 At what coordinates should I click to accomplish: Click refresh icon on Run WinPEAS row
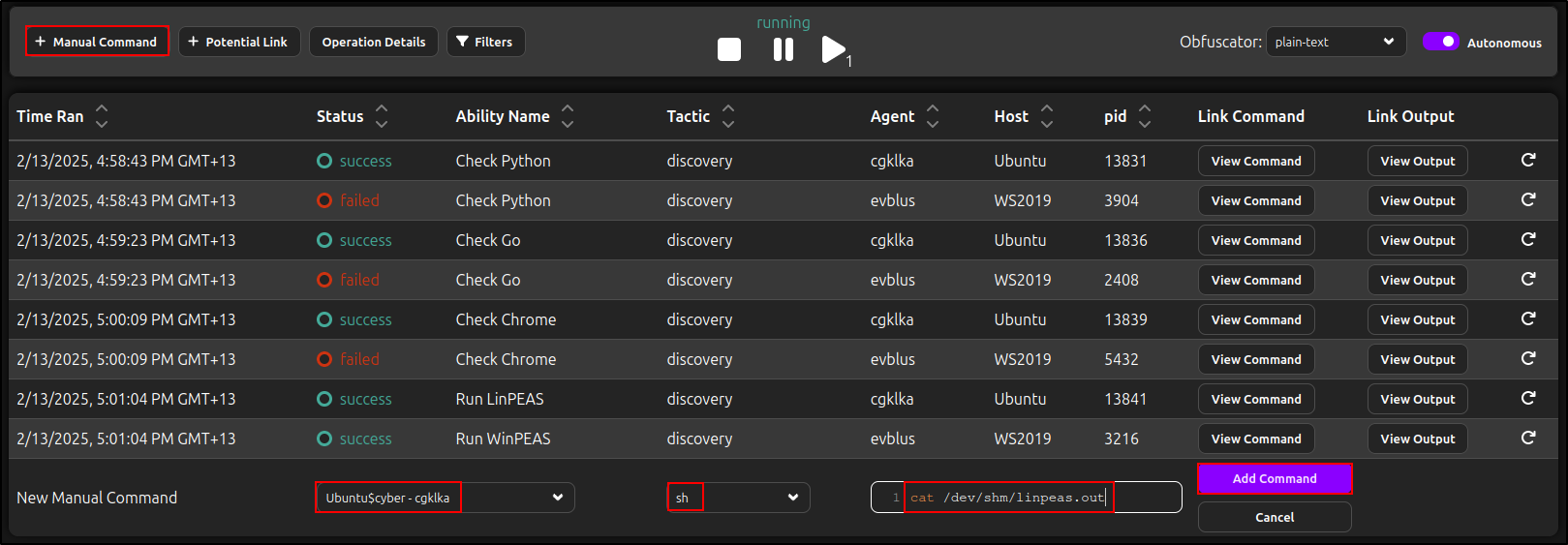[1528, 438]
